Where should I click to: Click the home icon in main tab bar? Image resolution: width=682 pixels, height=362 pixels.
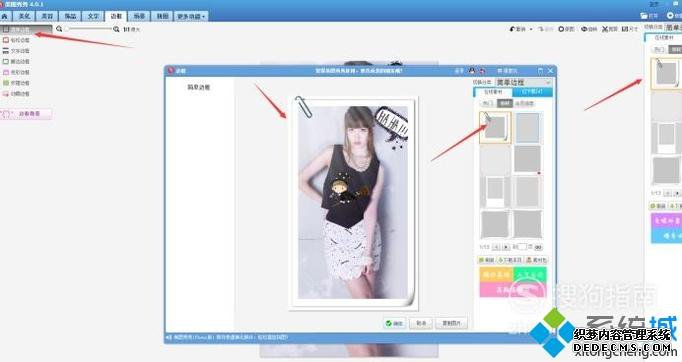pyautogui.click(x=5, y=16)
